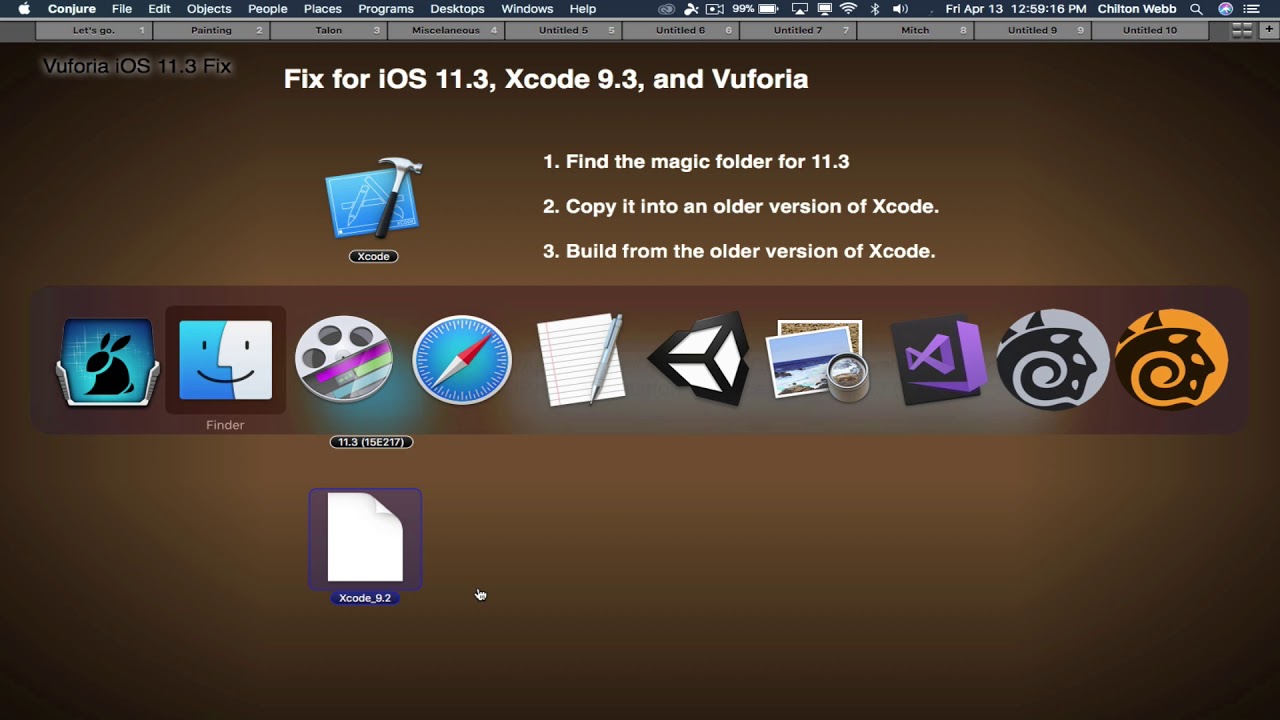This screenshot has height=720, width=1280.
Task: Switch to the Untitled 9 tab
Action: click(1032, 30)
